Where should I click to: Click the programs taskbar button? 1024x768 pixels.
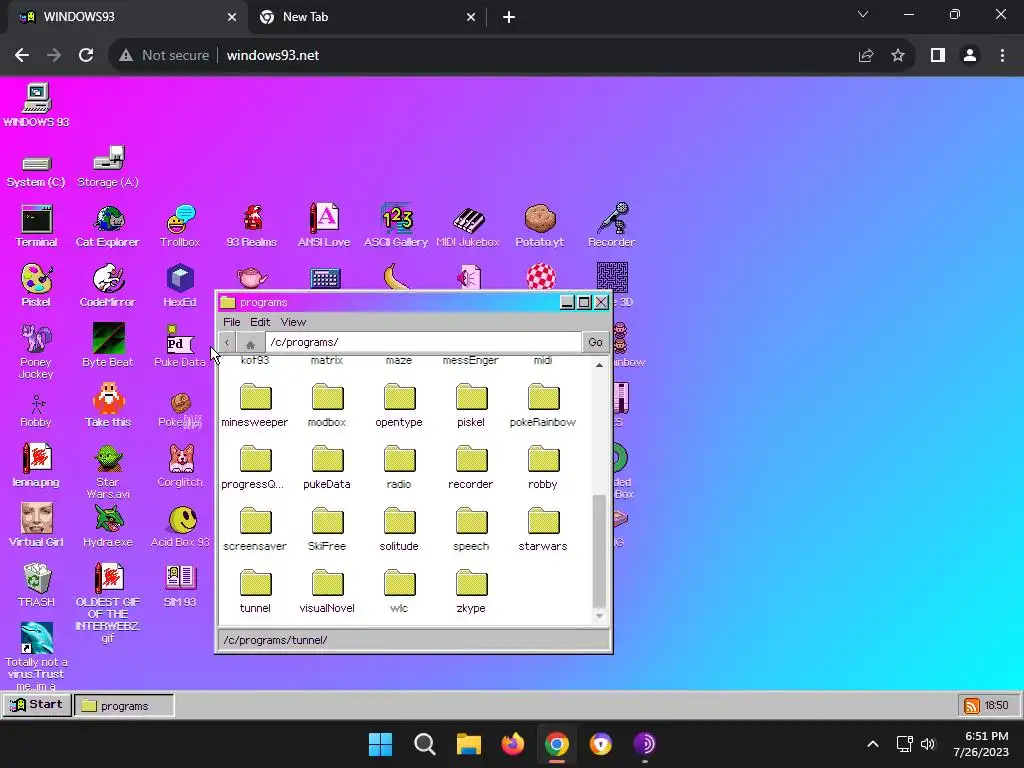124,705
